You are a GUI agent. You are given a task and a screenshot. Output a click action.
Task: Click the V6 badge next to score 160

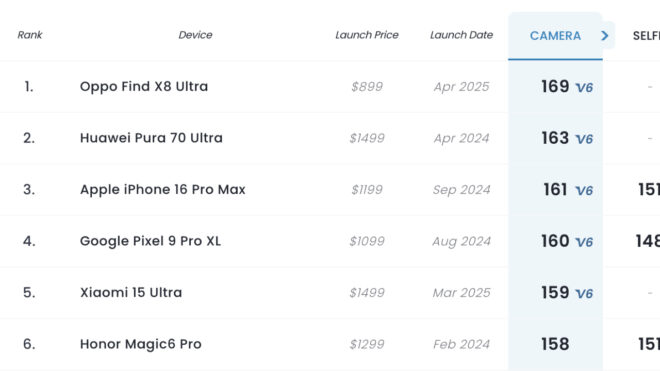pyautogui.click(x=584, y=242)
